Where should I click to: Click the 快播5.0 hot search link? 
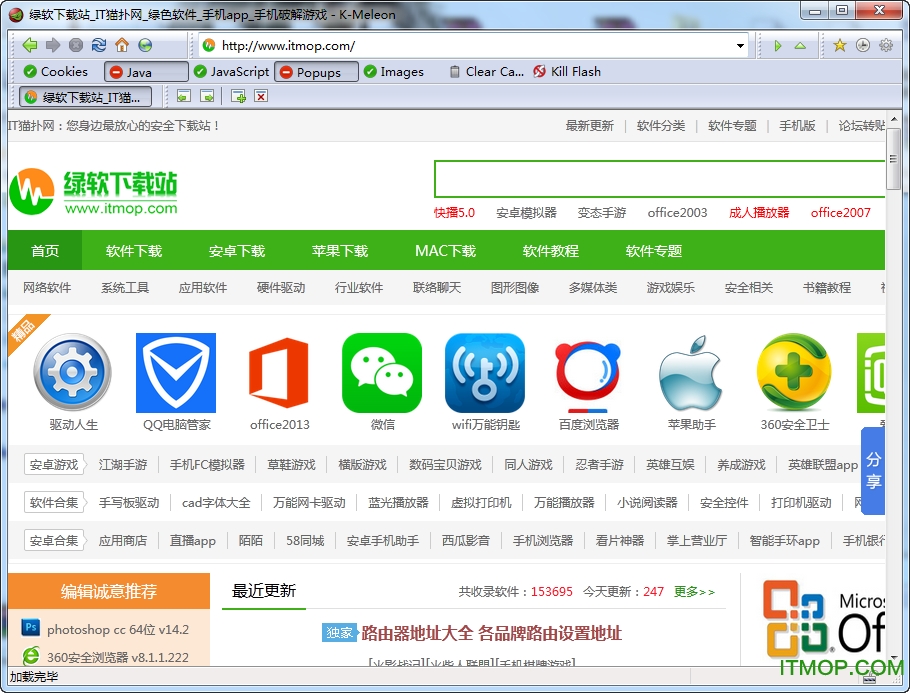[x=454, y=212]
